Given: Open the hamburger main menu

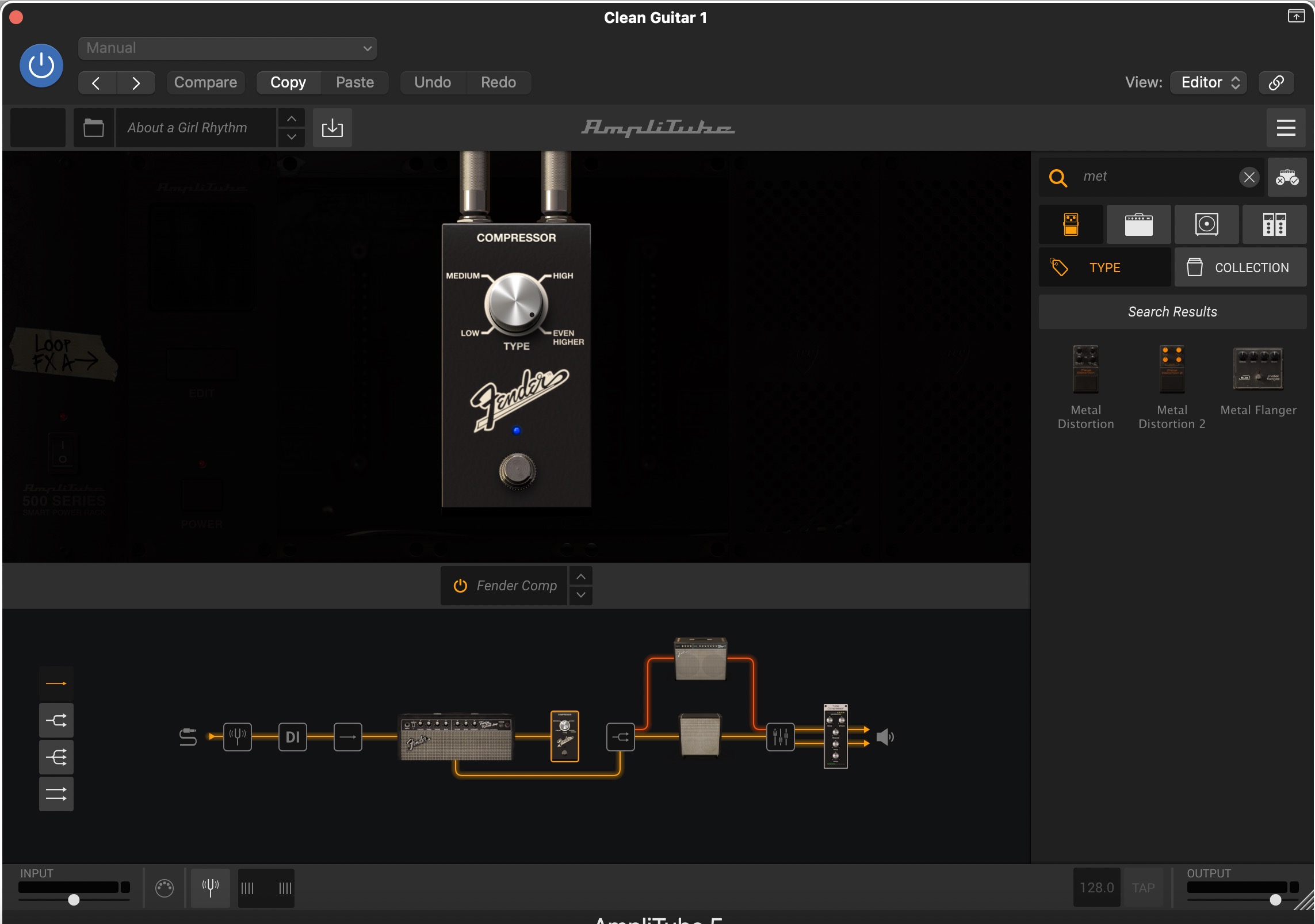Looking at the screenshot, I should pyautogui.click(x=1286, y=128).
